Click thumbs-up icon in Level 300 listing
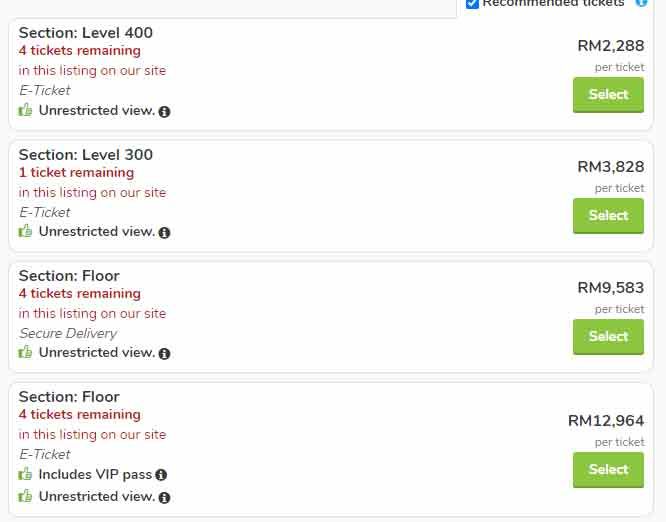 [26, 232]
